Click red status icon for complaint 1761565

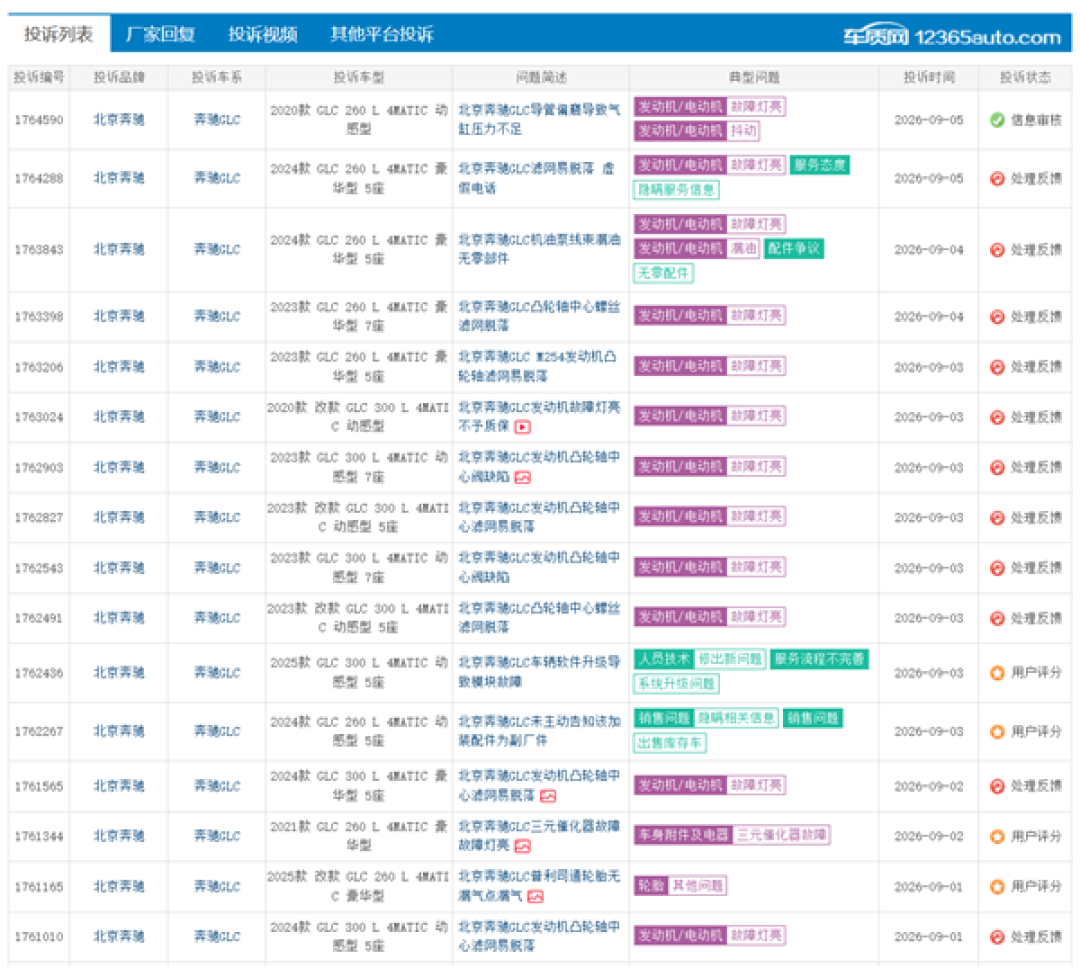[x=997, y=785]
